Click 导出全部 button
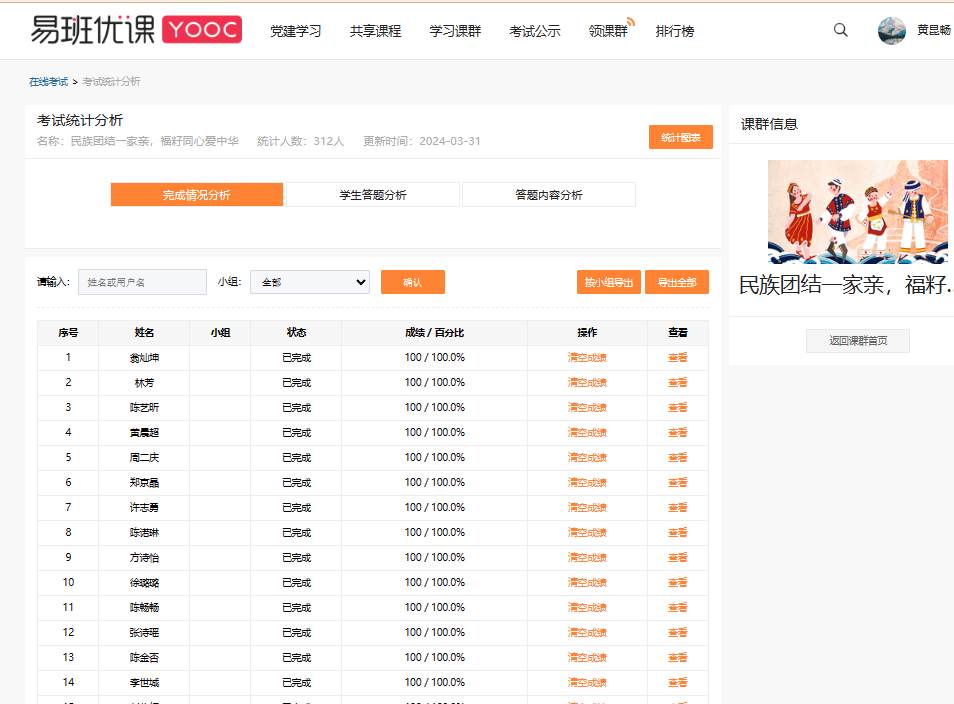Image resolution: width=954 pixels, height=704 pixels. pos(677,283)
